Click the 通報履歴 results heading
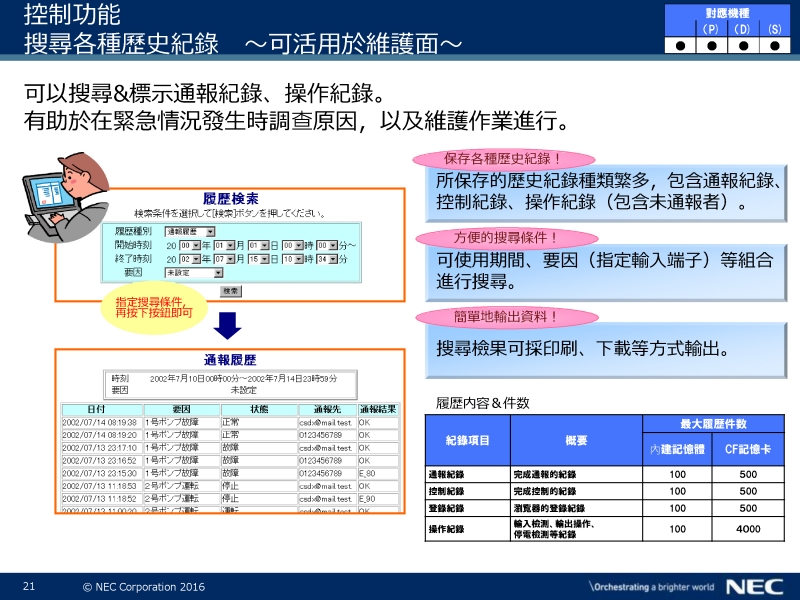Image resolution: width=800 pixels, height=600 pixels. [230, 360]
